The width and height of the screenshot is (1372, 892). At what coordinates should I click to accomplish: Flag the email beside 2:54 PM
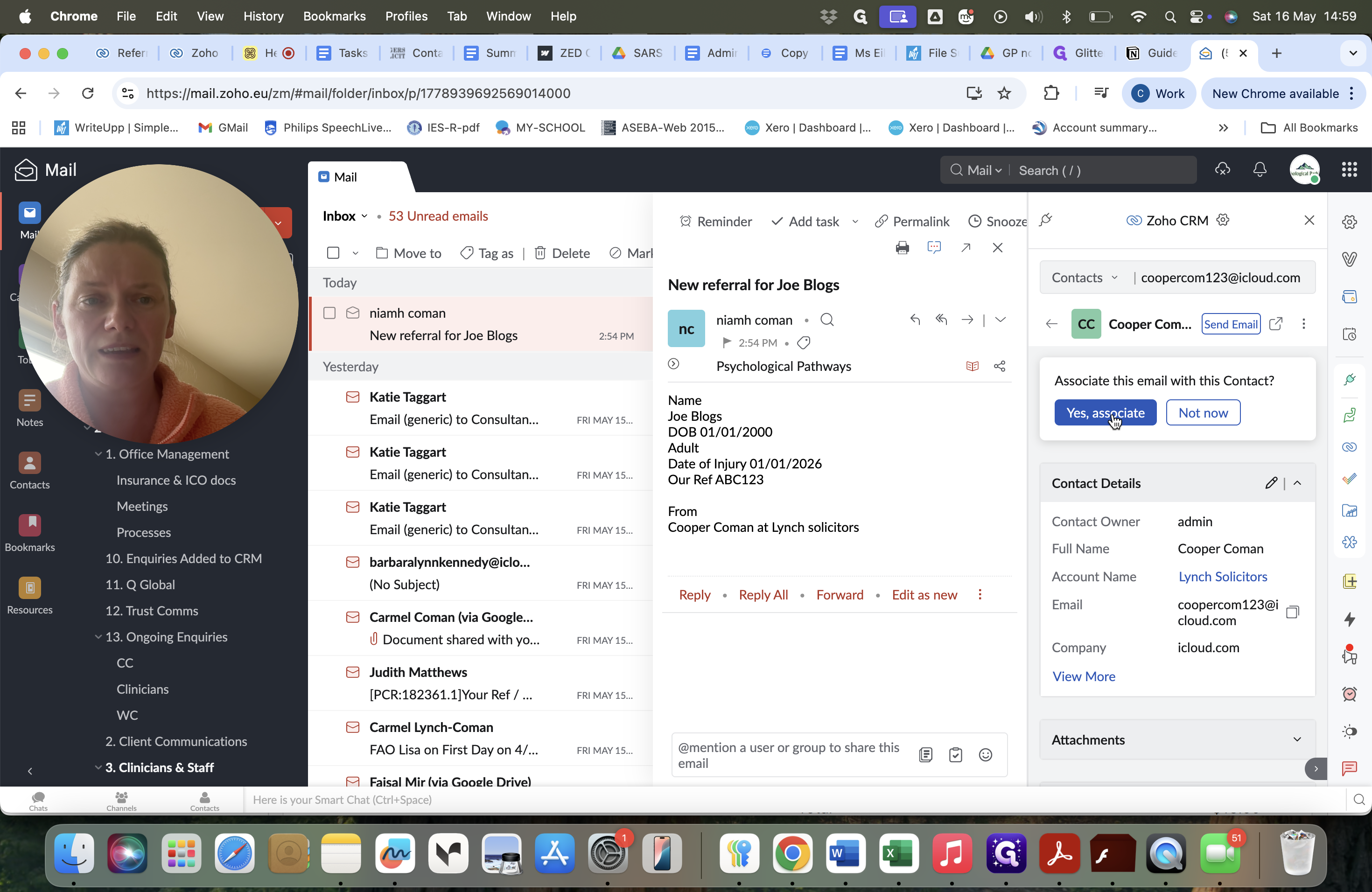pos(727,343)
